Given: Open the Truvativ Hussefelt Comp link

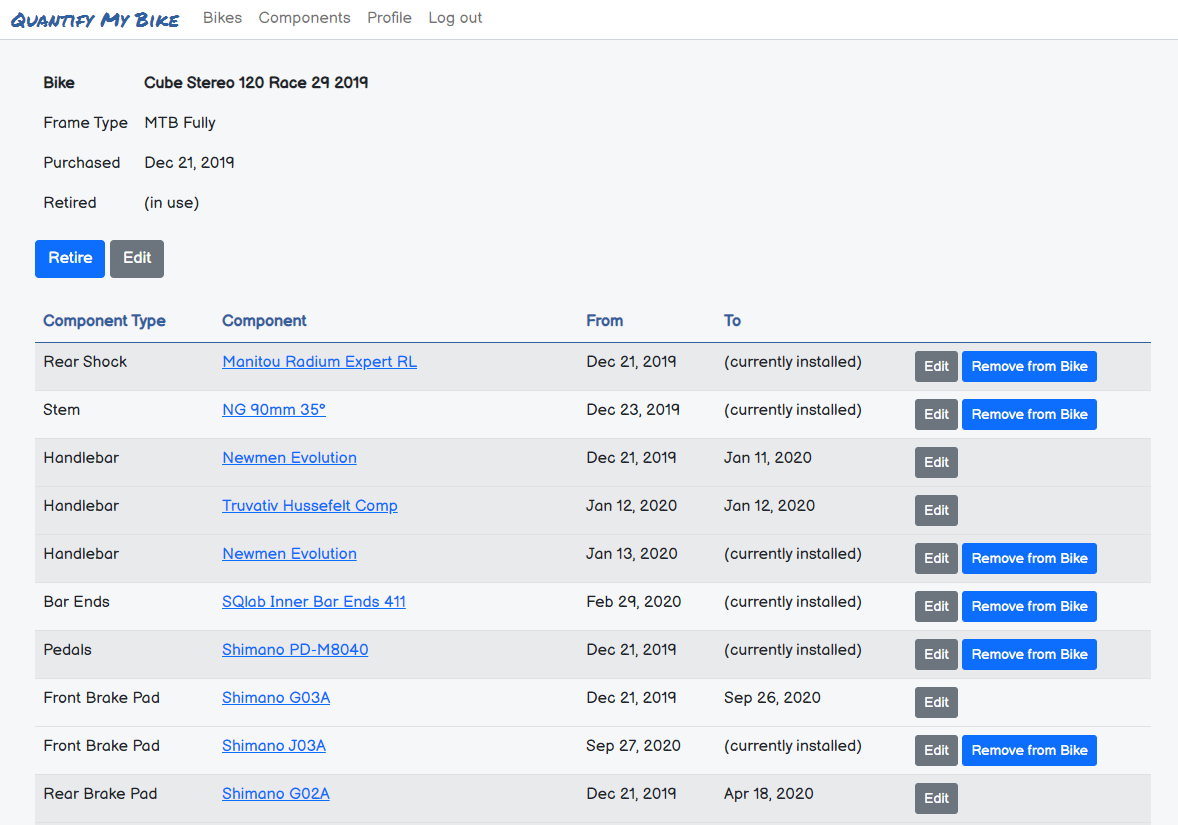Looking at the screenshot, I should (x=310, y=506).
